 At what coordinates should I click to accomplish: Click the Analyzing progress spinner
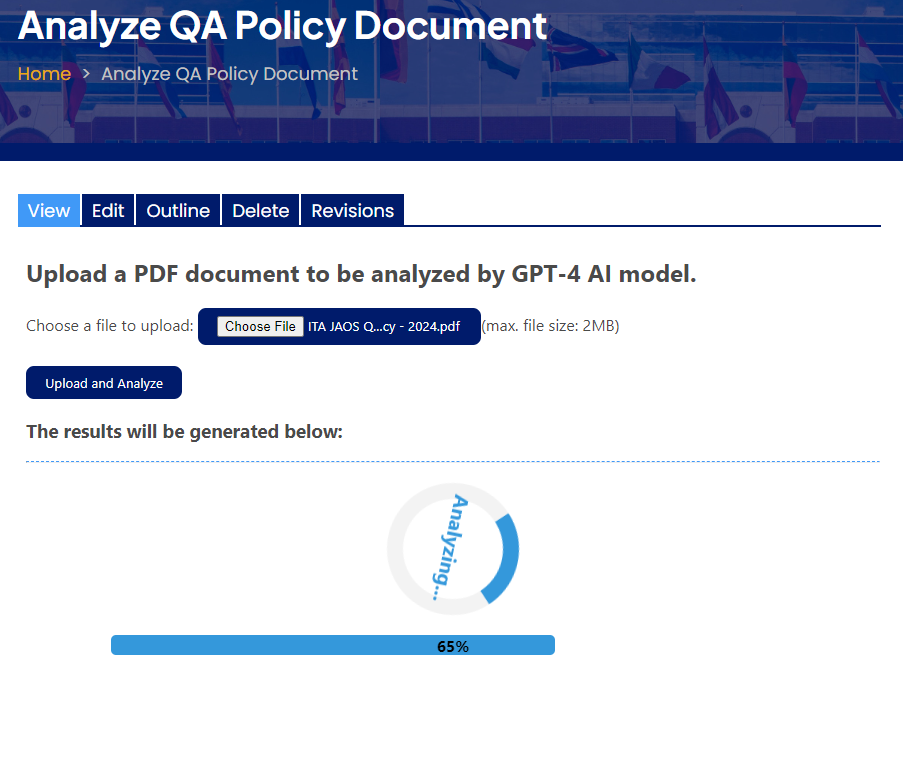coord(452,548)
